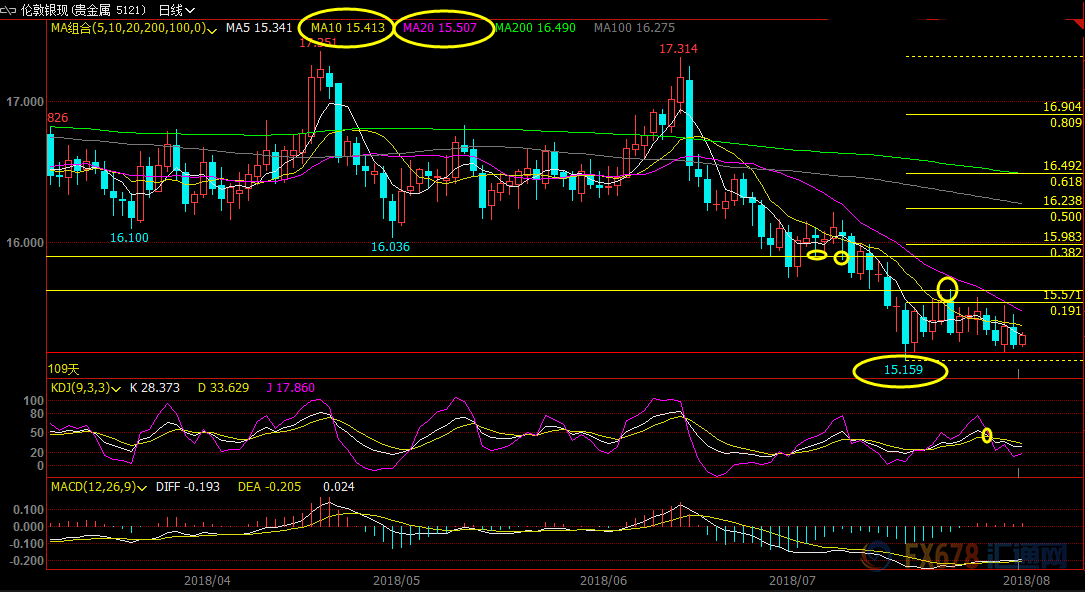
Task: Expand the MACD(12,26,9) indicator dropdown
Action: click(x=142, y=488)
